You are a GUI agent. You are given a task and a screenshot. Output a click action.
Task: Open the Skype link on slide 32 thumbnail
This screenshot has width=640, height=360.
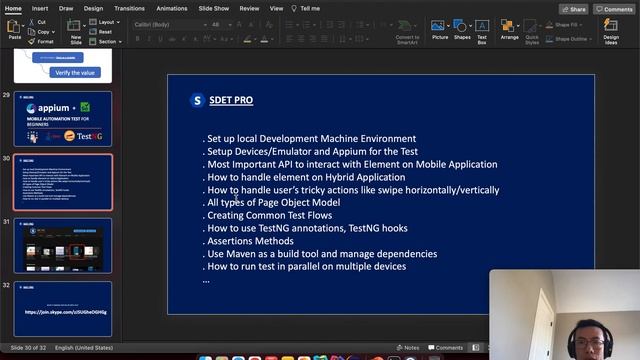pos(66,312)
